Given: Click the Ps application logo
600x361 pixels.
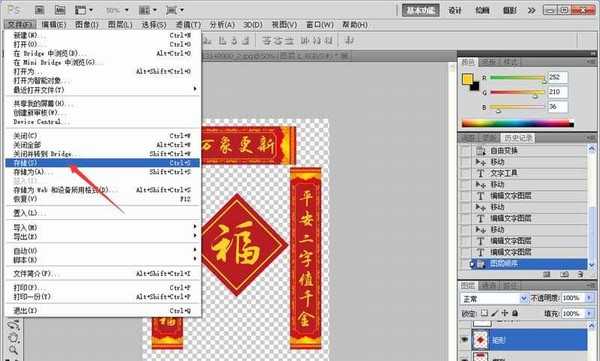Looking at the screenshot, I should (x=14, y=10).
